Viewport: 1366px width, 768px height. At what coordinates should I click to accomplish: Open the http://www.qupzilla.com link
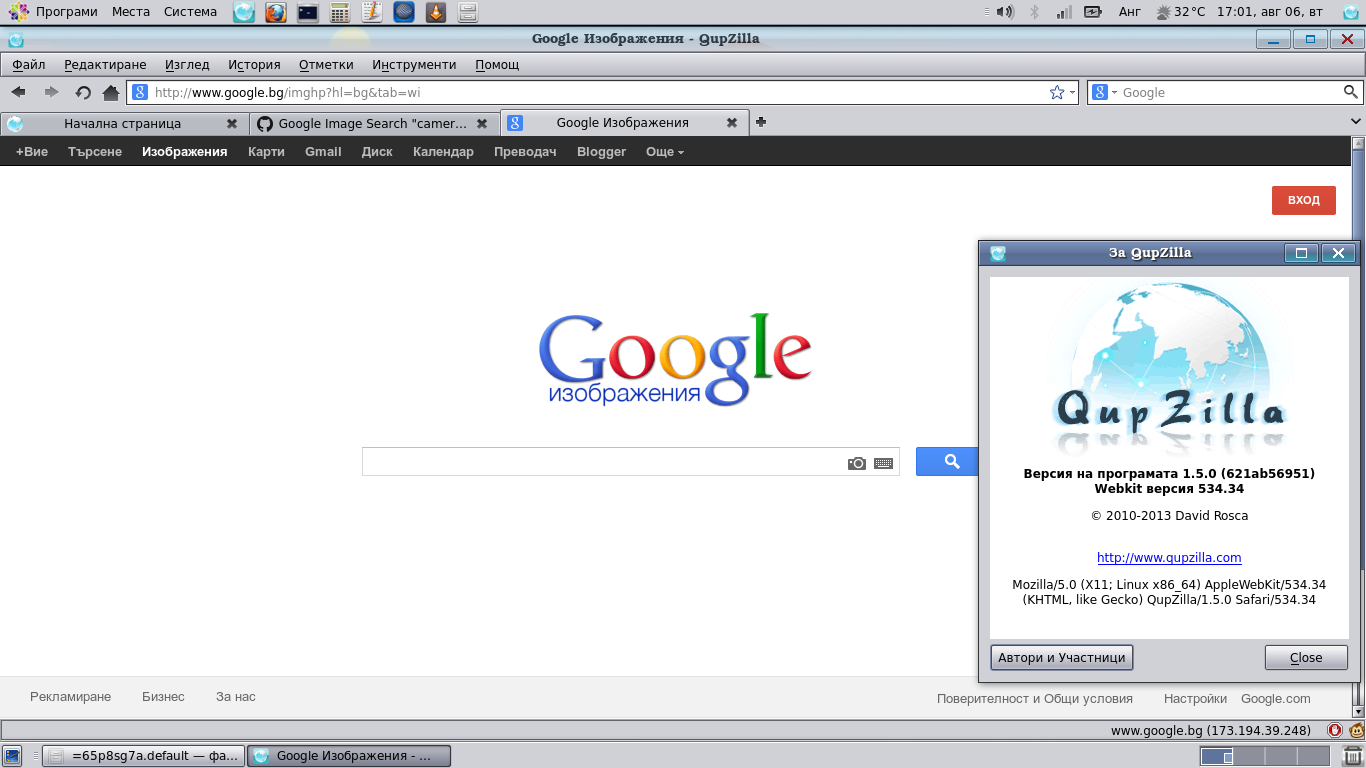[x=1168, y=557]
